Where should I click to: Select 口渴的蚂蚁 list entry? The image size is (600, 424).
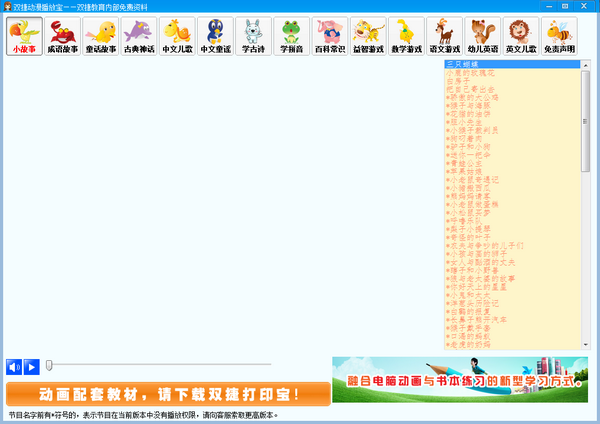(x=512, y=337)
